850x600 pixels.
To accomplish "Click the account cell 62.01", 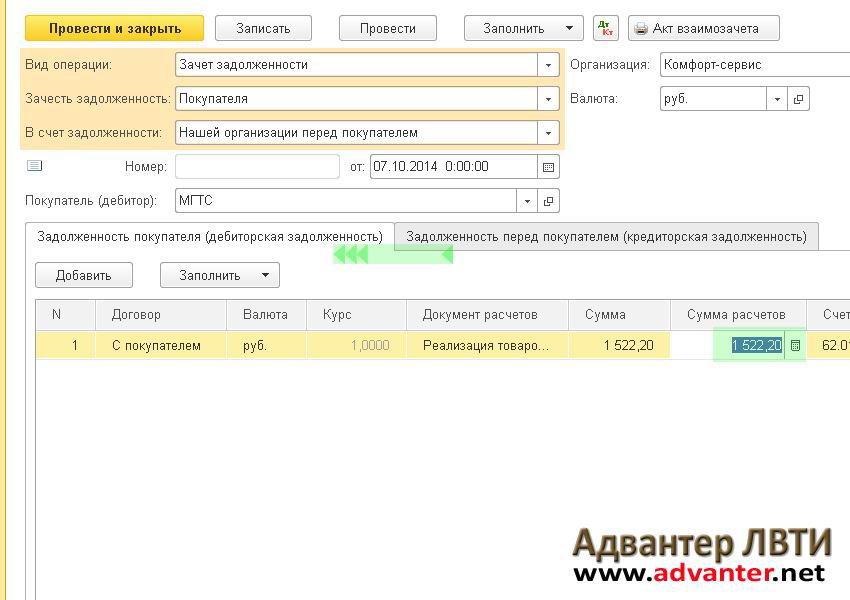I will click(829, 345).
